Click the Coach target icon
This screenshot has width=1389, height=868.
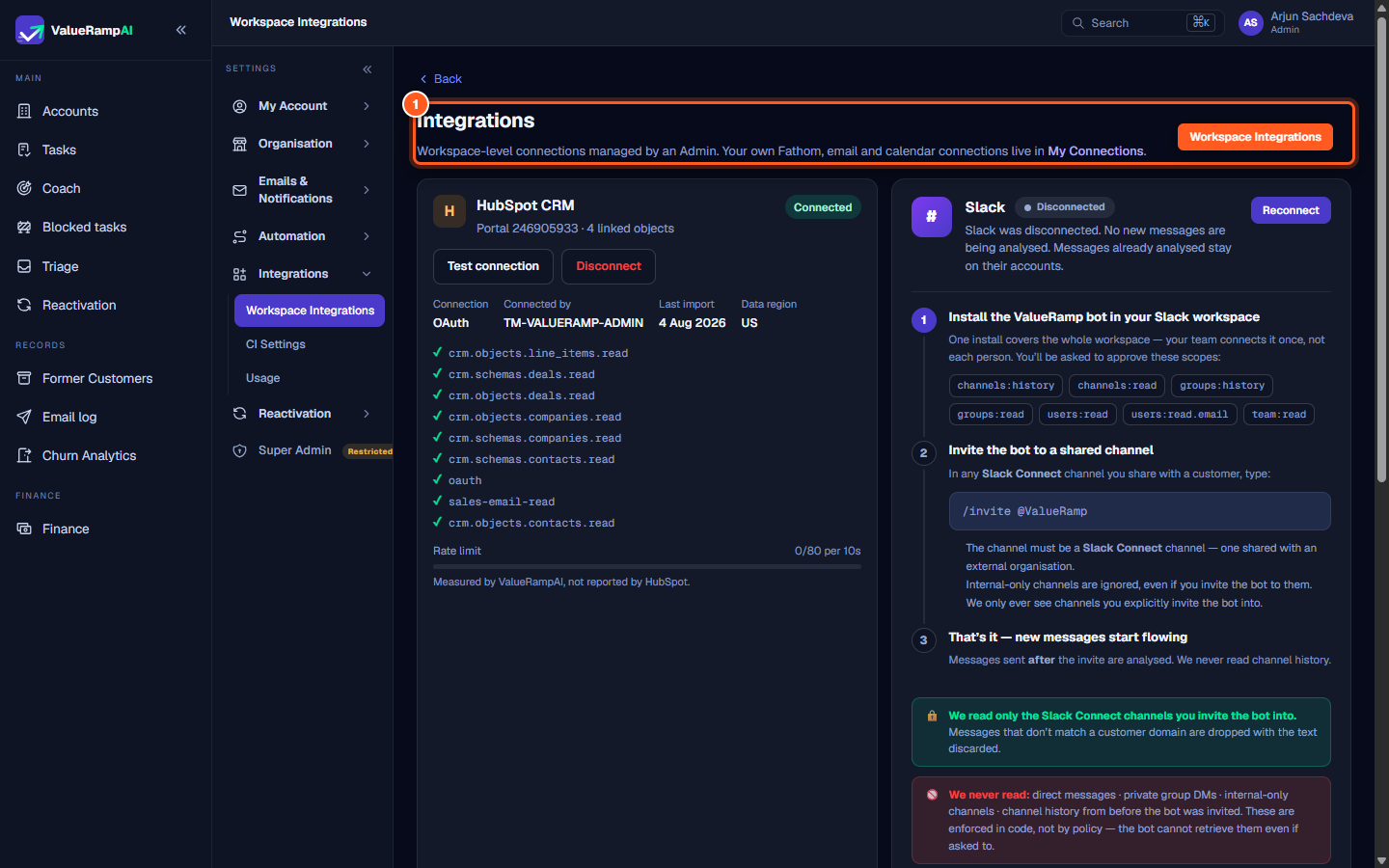click(x=24, y=188)
